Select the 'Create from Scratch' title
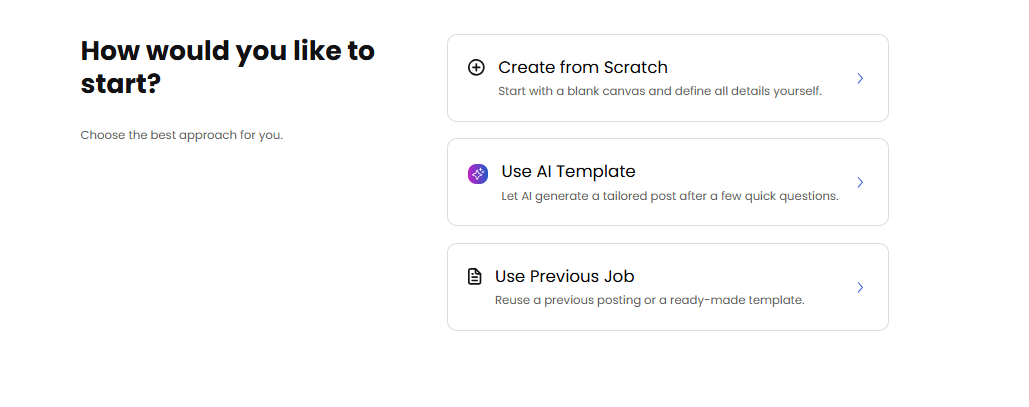This screenshot has width=1029, height=407. click(582, 68)
